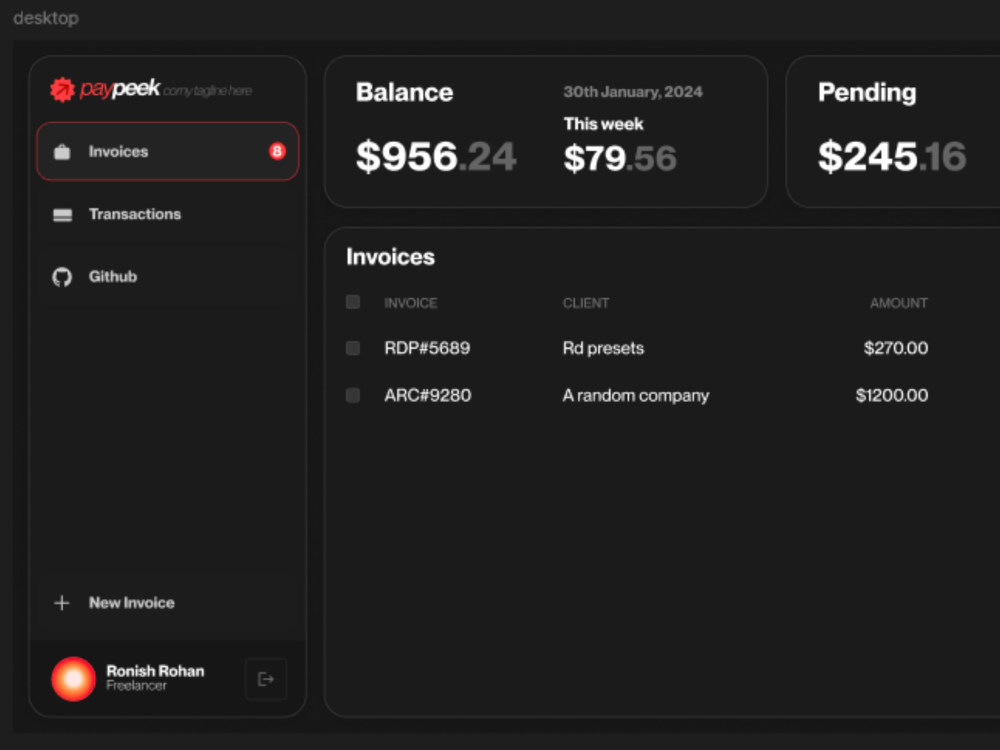Click the Balance card heading
Screen dimensions: 1000x750
404,92
